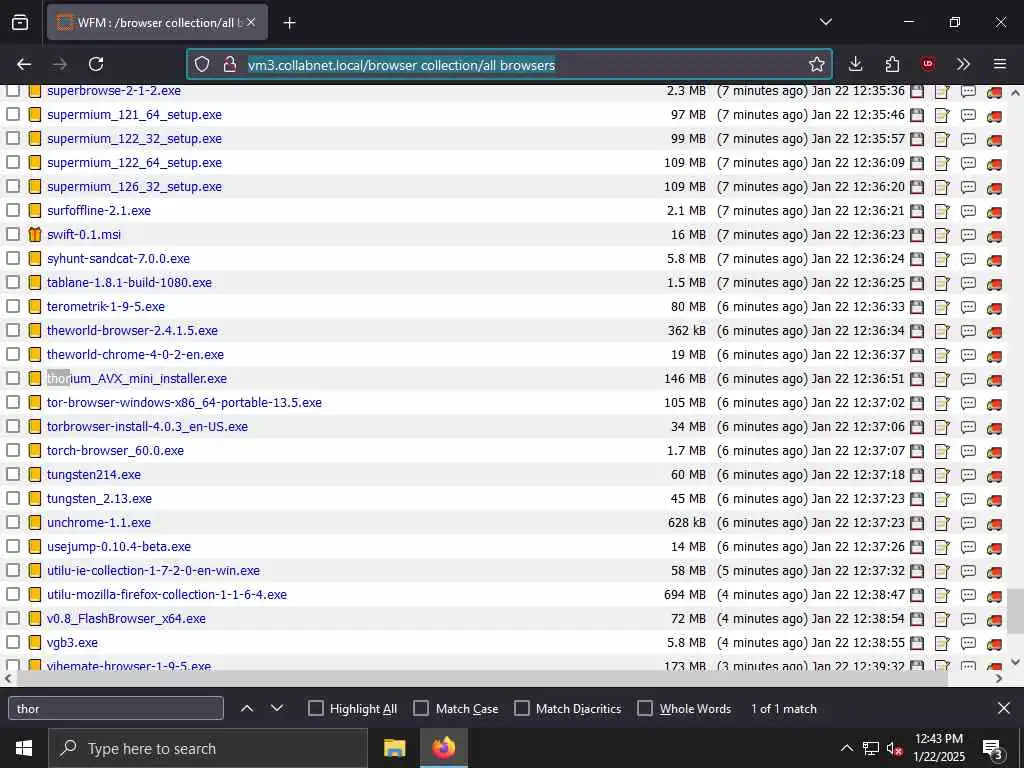Open list all tabs dropdown arrow
1024x768 pixels.
tap(825, 22)
